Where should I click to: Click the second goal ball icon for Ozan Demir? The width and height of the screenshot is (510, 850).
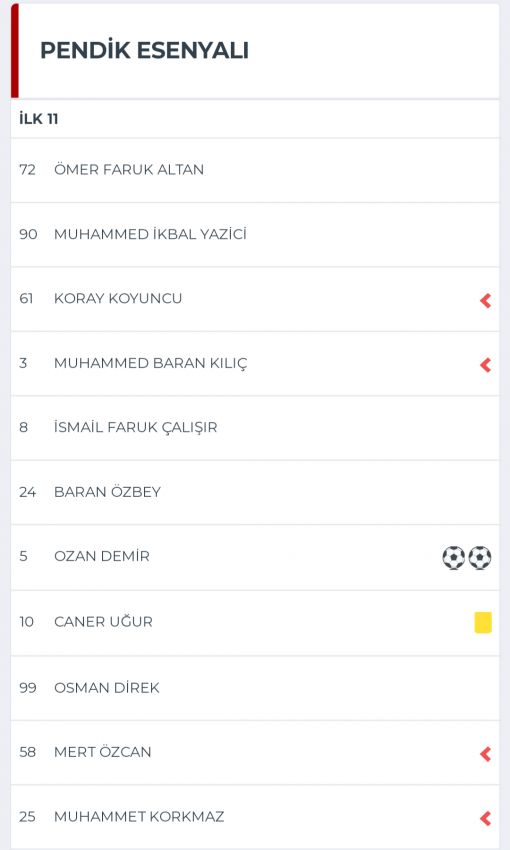480,557
